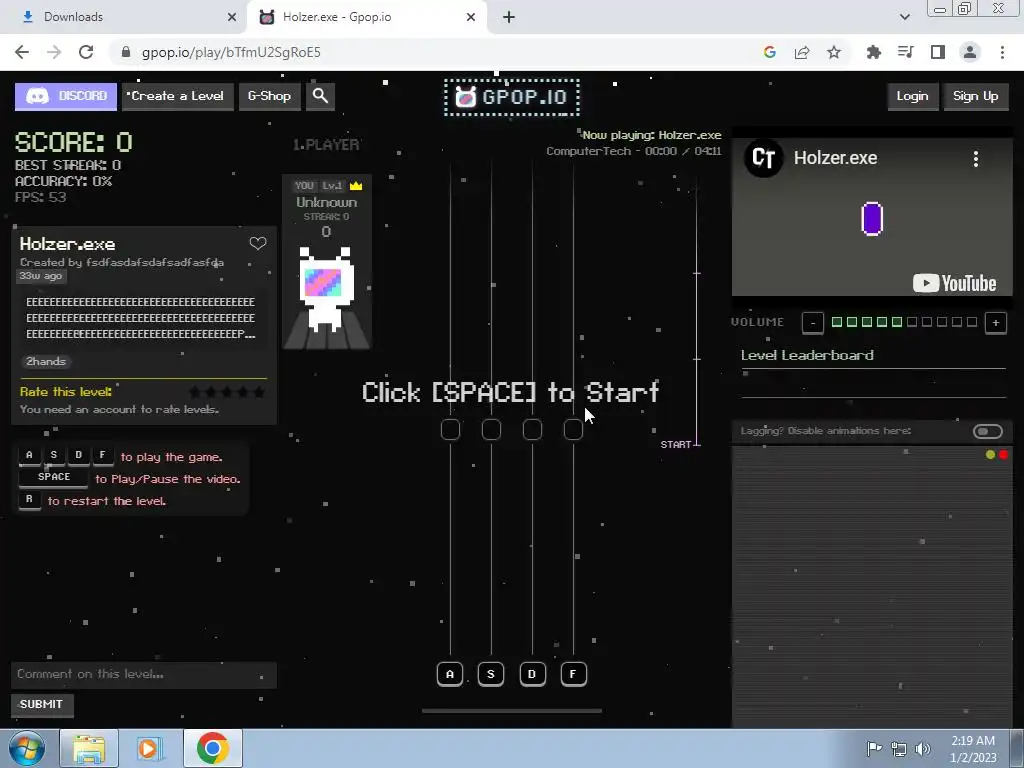
Task: Open Windows Media Player taskbar icon
Action: (x=149, y=748)
